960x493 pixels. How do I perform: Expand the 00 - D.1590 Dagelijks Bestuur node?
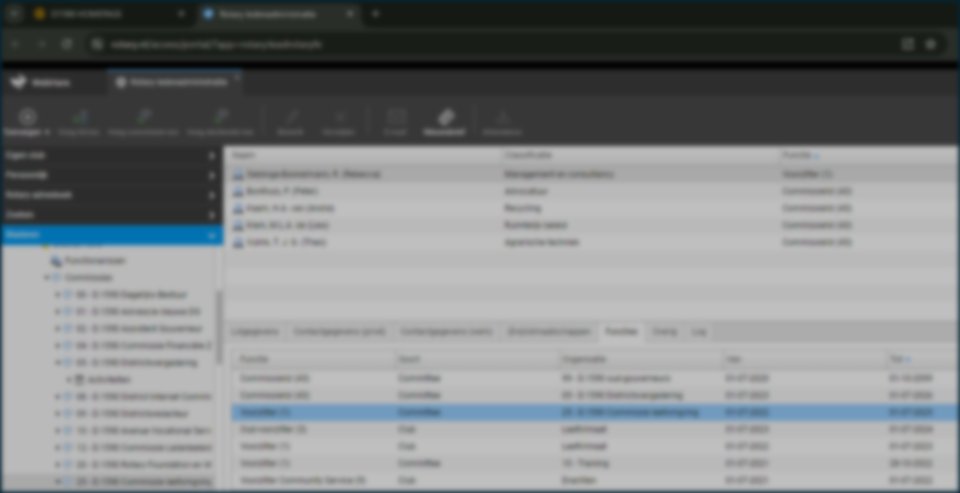pyautogui.click(x=58, y=295)
